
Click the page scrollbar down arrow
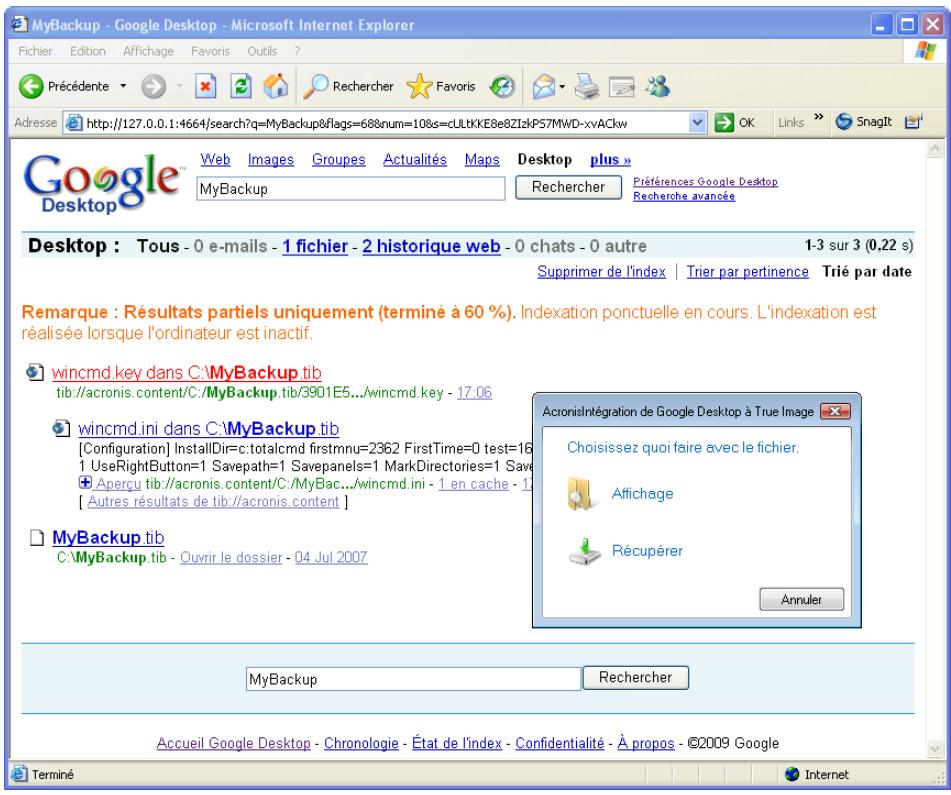click(x=935, y=748)
